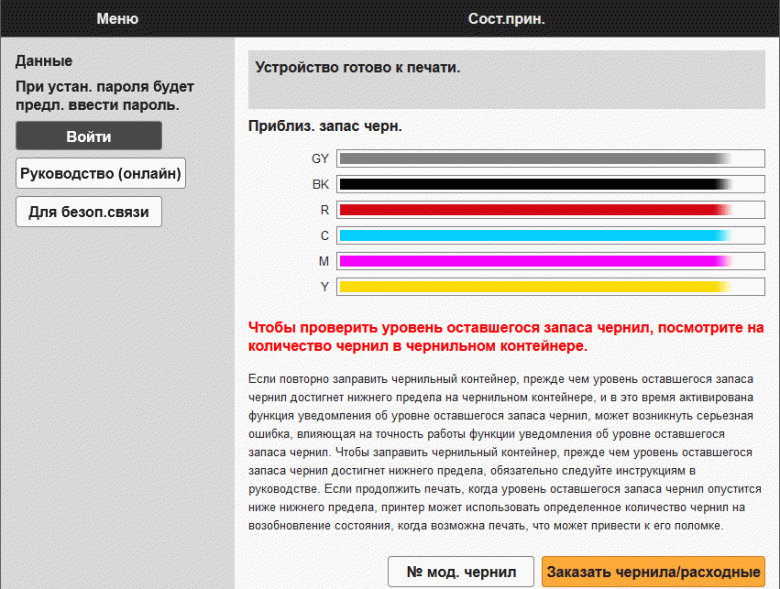Click the red ink-level warning text
The image size is (780, 589).
(506, 337)
